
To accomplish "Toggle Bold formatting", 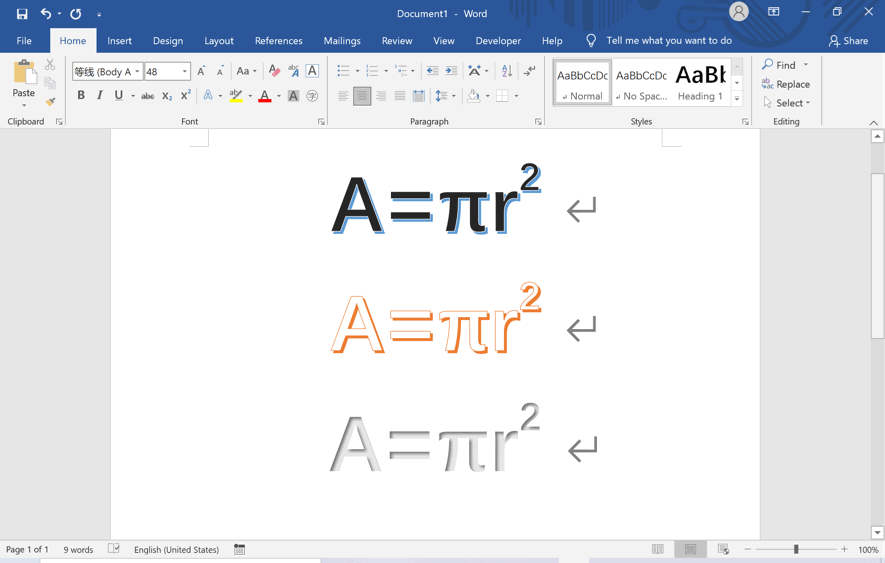I will [x=81, y=96].
